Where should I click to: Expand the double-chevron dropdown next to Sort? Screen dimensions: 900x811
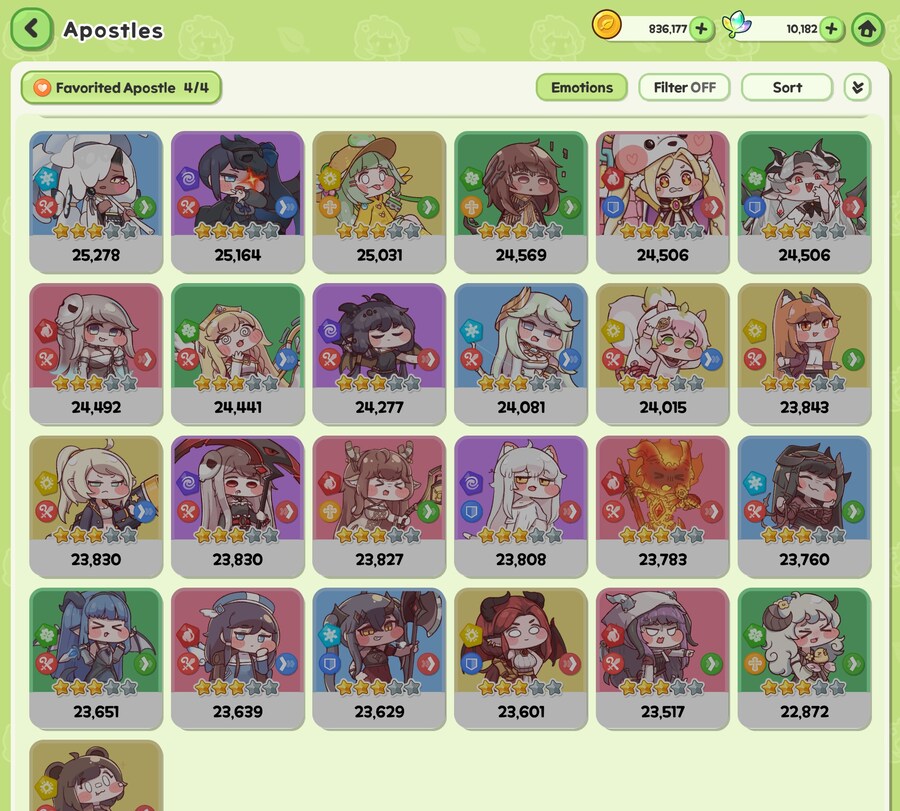click(858, 87)
